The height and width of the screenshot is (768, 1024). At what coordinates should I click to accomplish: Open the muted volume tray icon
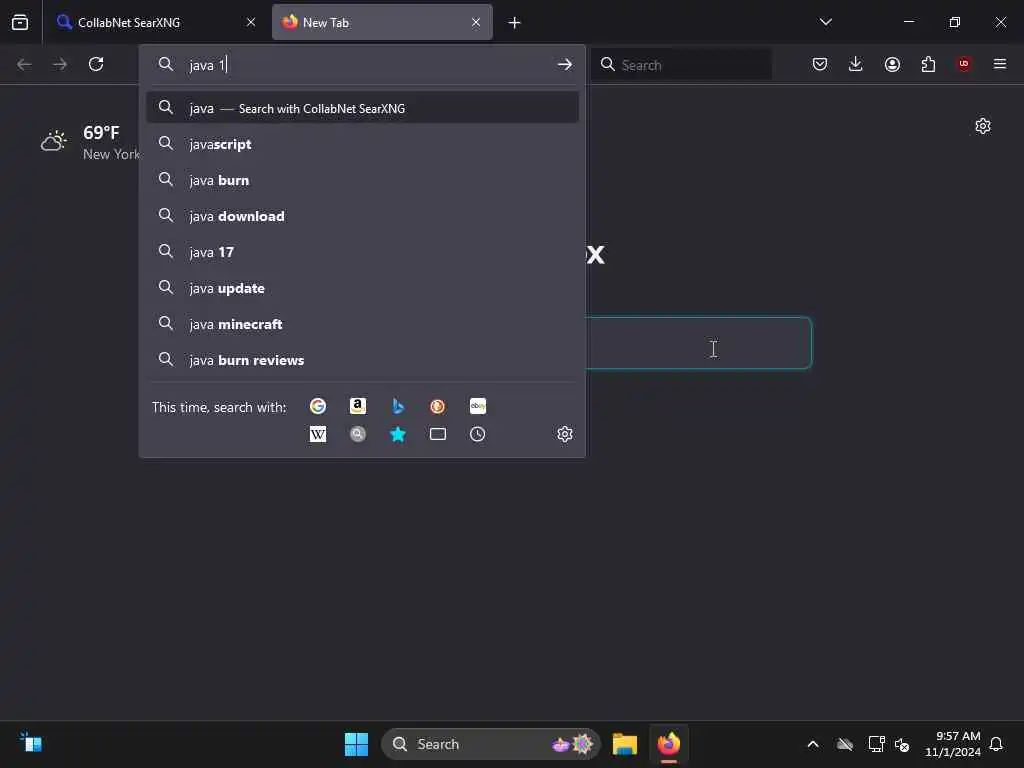point(902,744)
